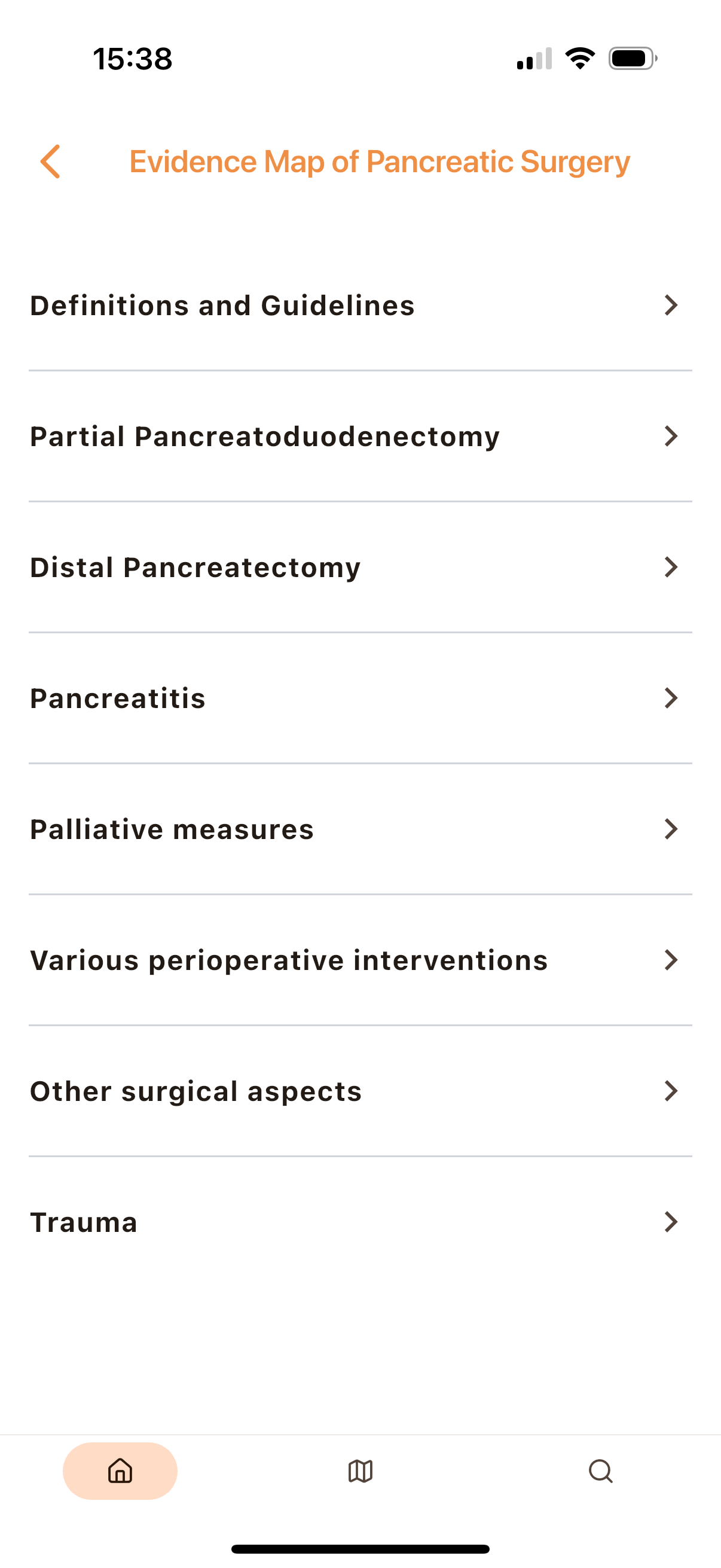The width and height of the screenshot is (721, 1568).
Task: Select Partial Pancreatoduodenectomy entry
Action: coord(265,437)
